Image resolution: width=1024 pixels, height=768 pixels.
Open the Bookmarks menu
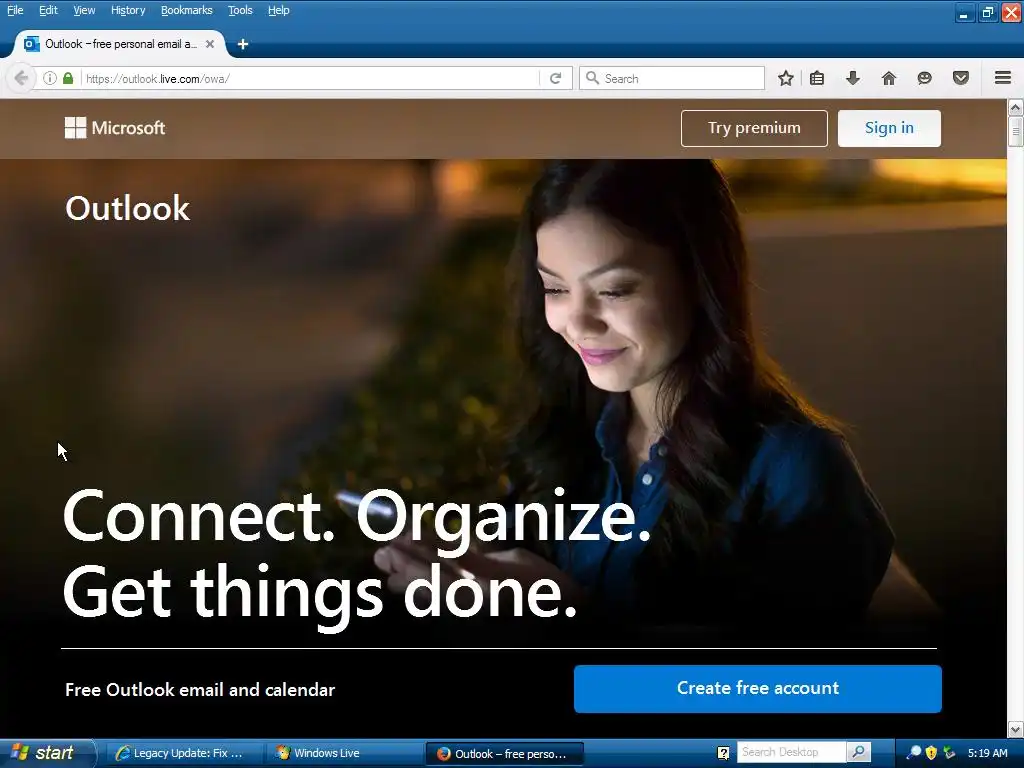[186, 10]
